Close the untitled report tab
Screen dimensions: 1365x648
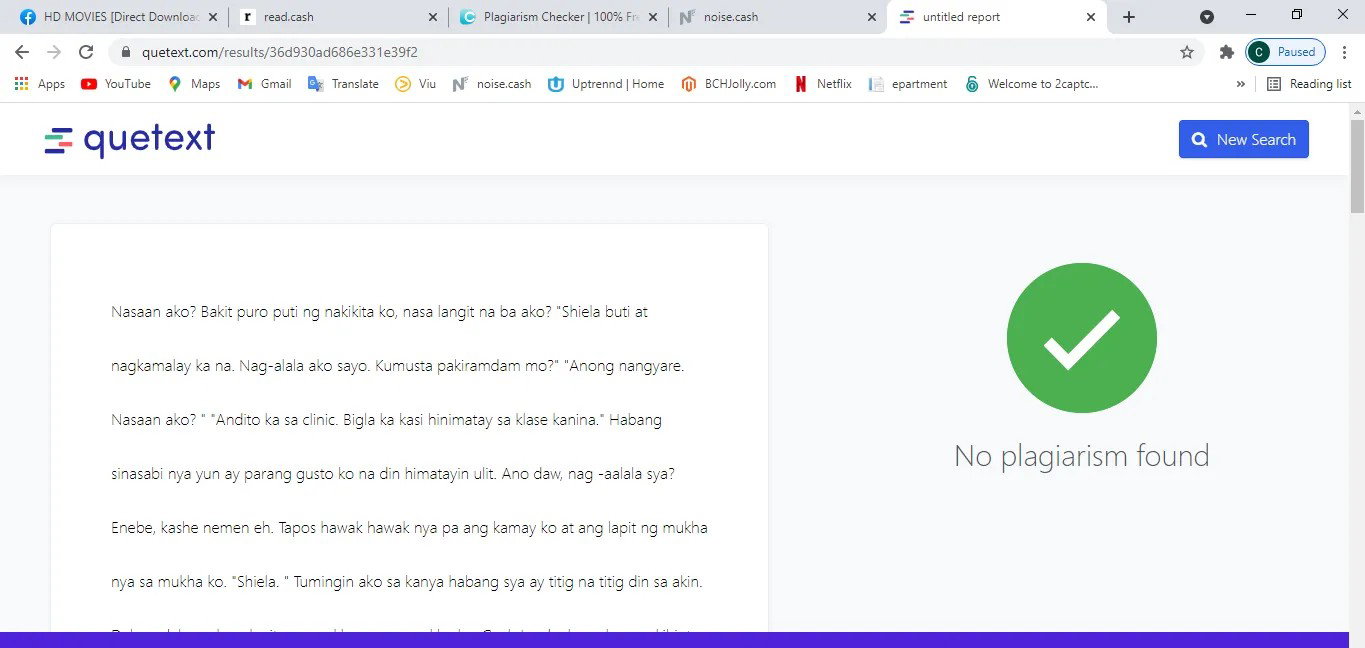[x=1091, y=17]
